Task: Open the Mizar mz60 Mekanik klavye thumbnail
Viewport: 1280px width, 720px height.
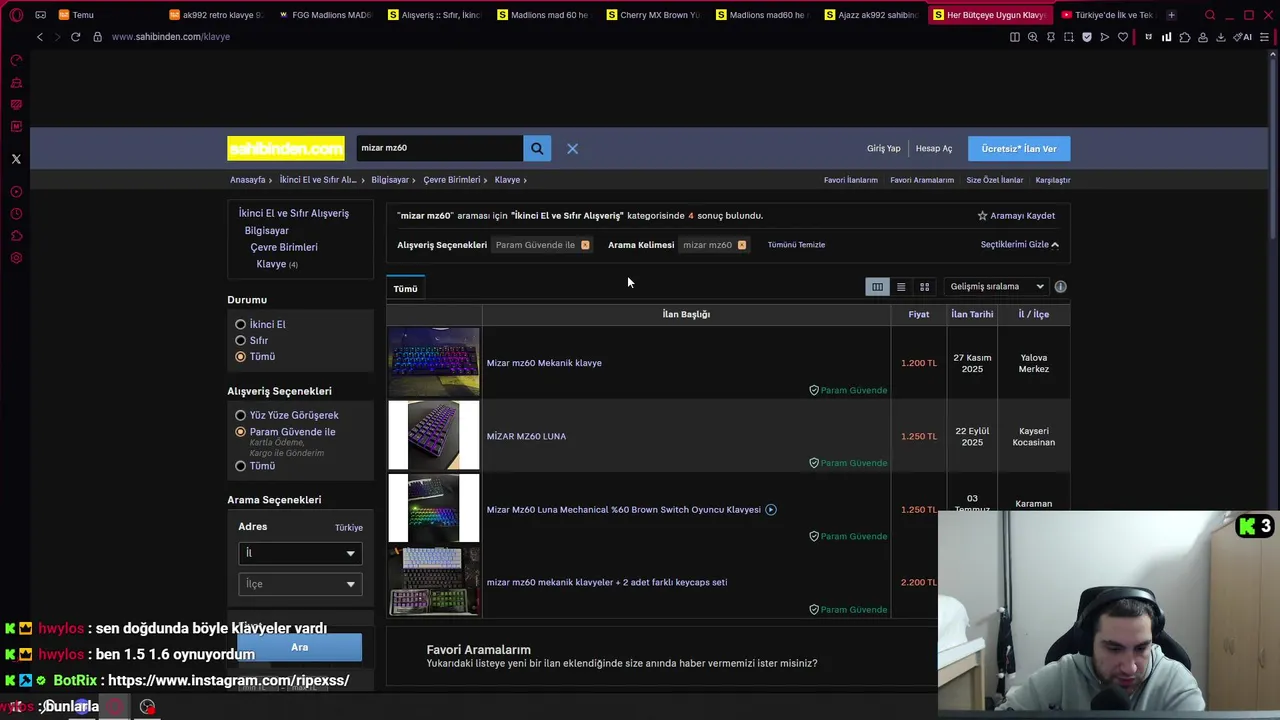Action: pos(434,363)
